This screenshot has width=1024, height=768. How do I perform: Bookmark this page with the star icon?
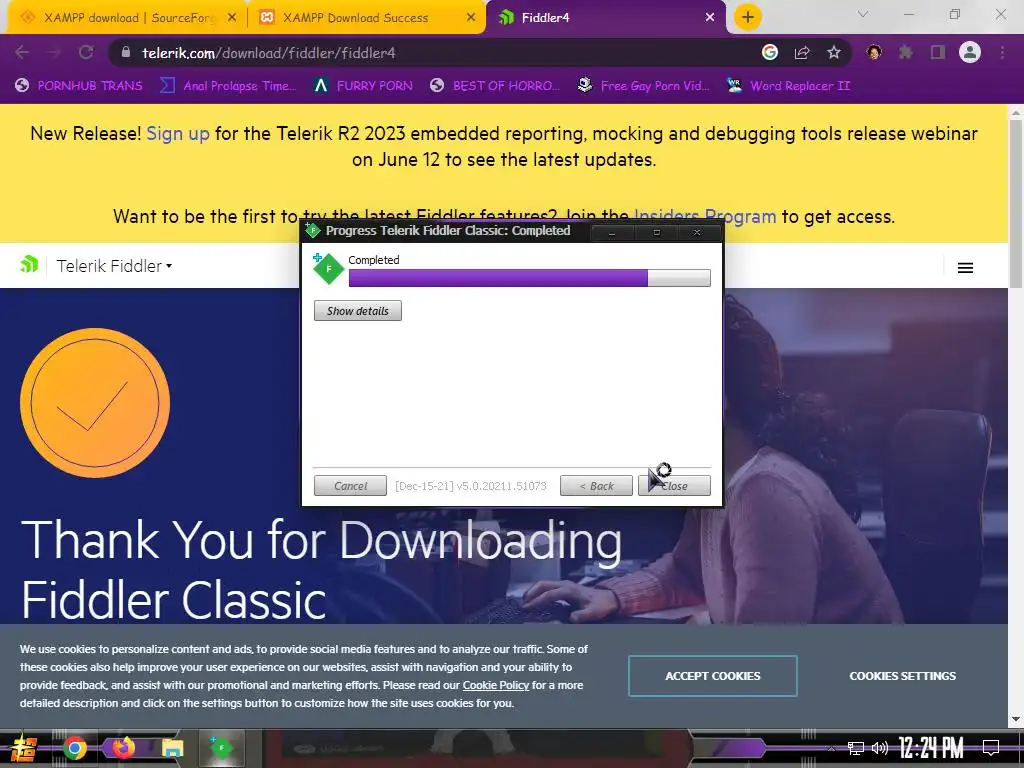(833, 52)
